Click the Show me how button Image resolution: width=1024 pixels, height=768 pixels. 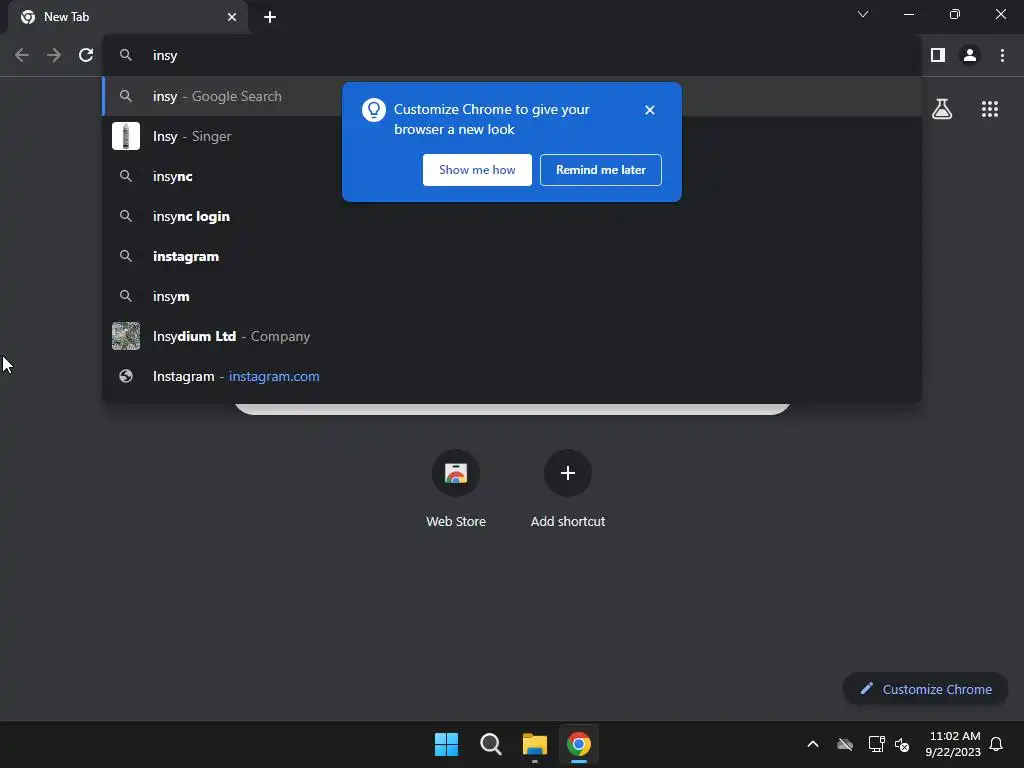[x=477, y=170]
